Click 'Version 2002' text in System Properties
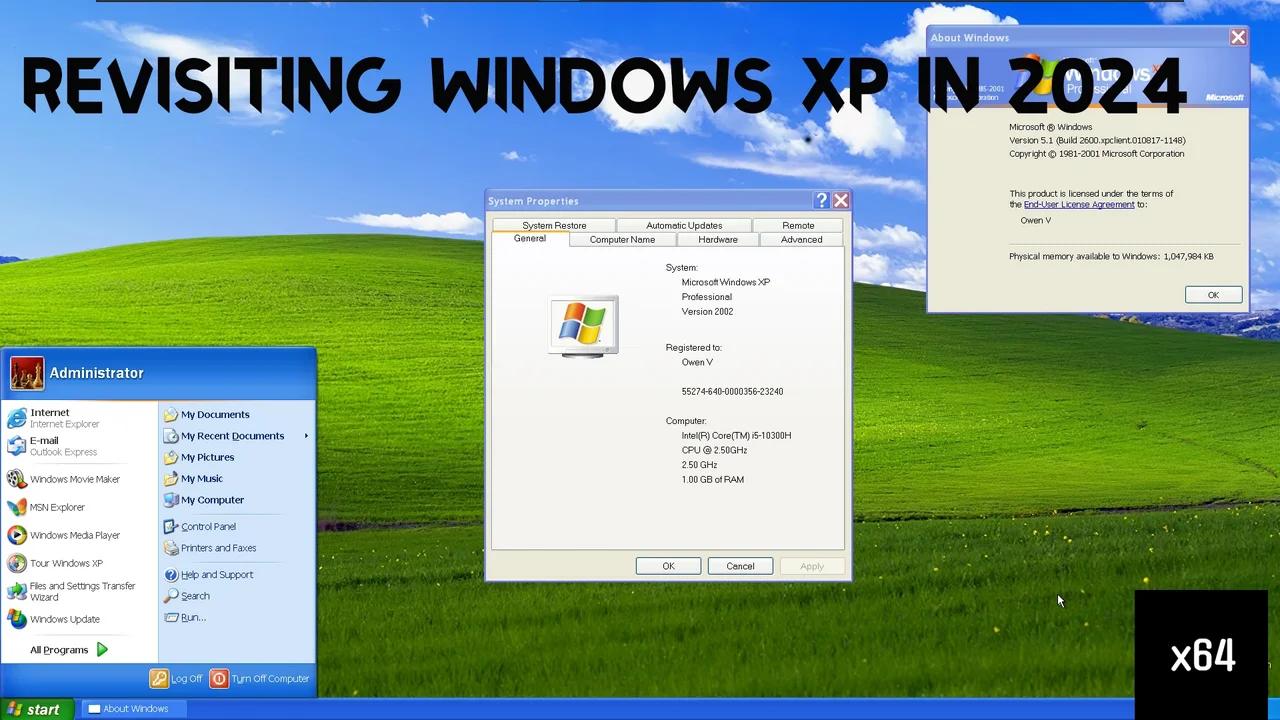Screen dimensions: 1280x720 click(707, 312)
